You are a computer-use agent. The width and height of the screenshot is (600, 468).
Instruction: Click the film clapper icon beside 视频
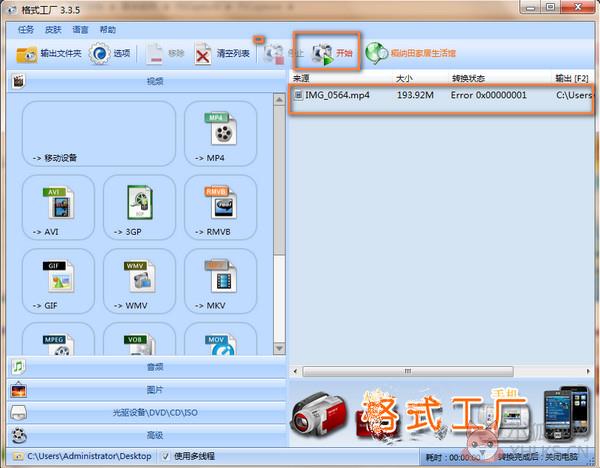point(18,81)
